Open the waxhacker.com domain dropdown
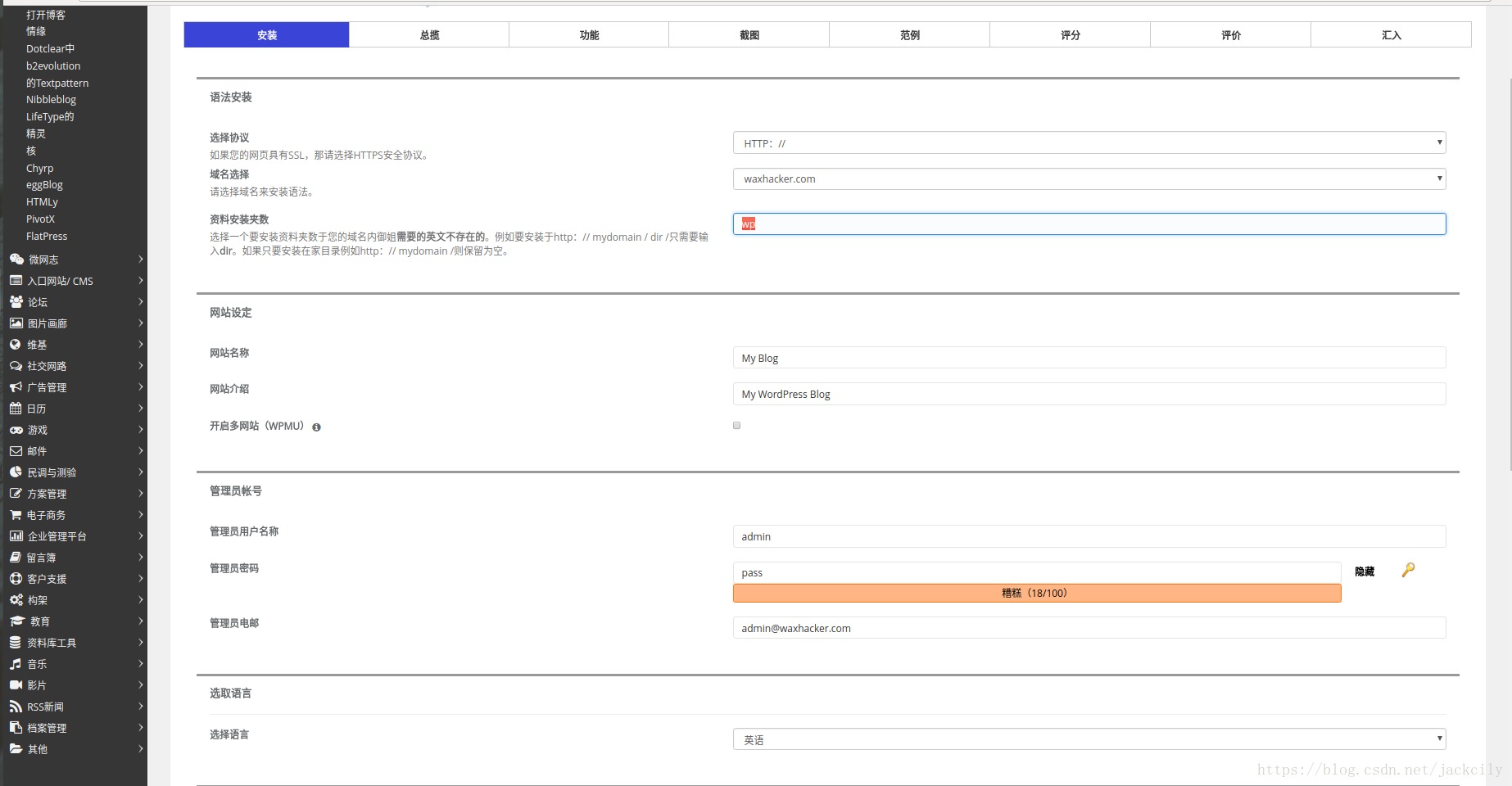The image size is (1512, 786). (x=1089, y=178)
